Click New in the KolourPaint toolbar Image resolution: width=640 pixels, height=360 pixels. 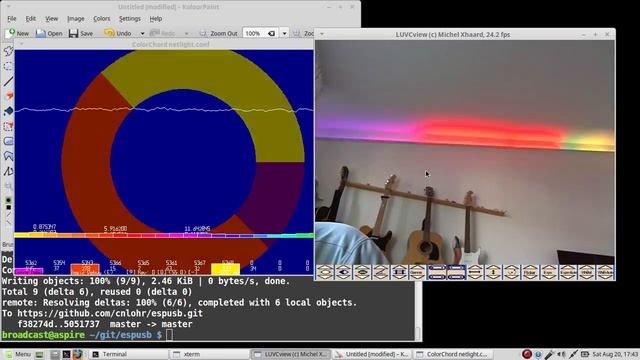click(x=18, y=33)
